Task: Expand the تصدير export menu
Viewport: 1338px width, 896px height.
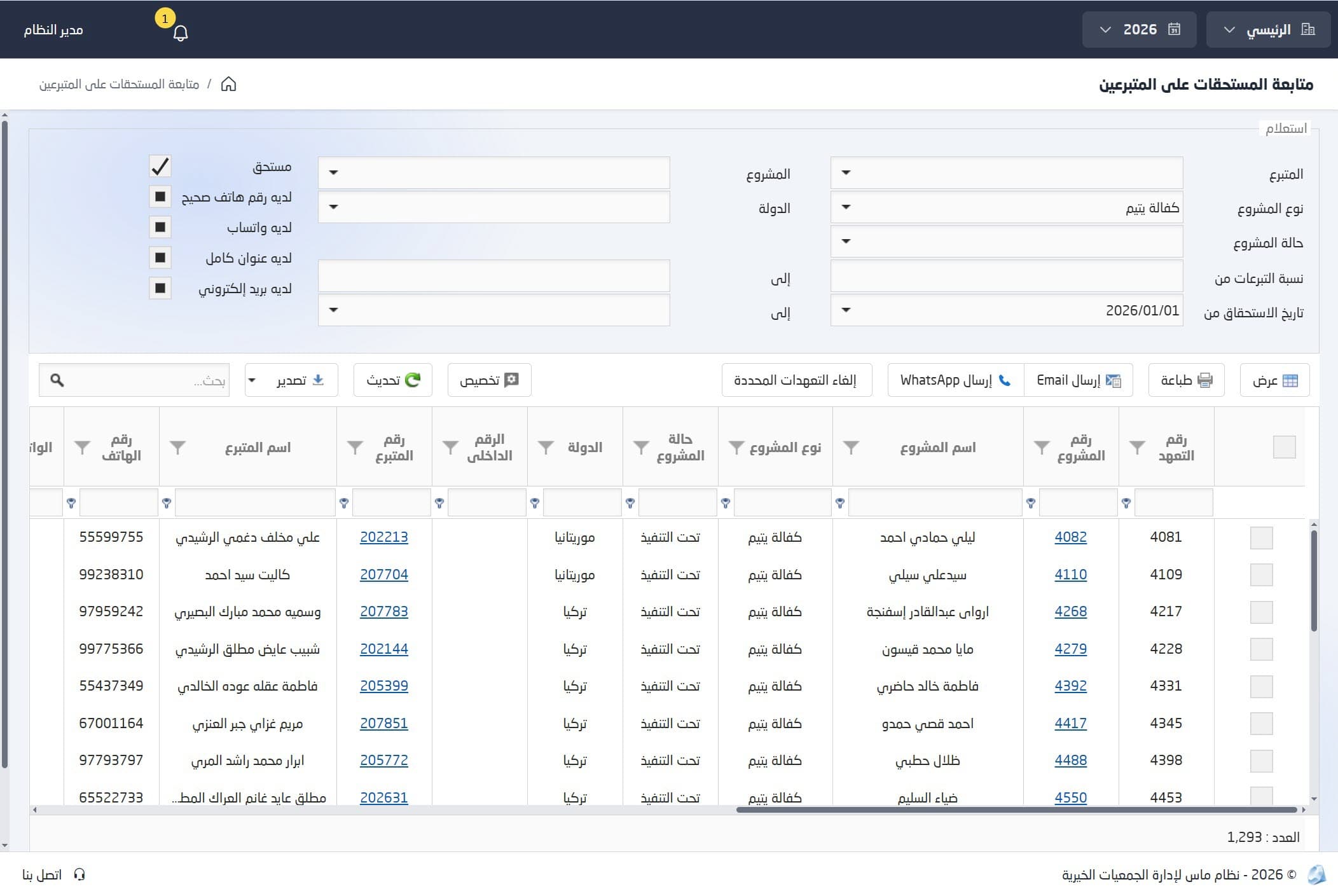Action: (291, 380)
